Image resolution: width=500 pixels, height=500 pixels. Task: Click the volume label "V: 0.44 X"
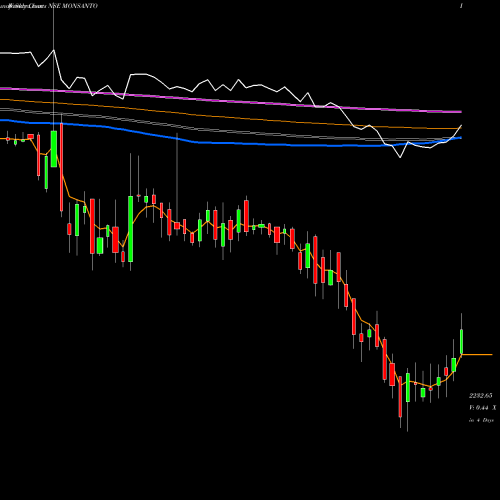click(x=482, y=408)
